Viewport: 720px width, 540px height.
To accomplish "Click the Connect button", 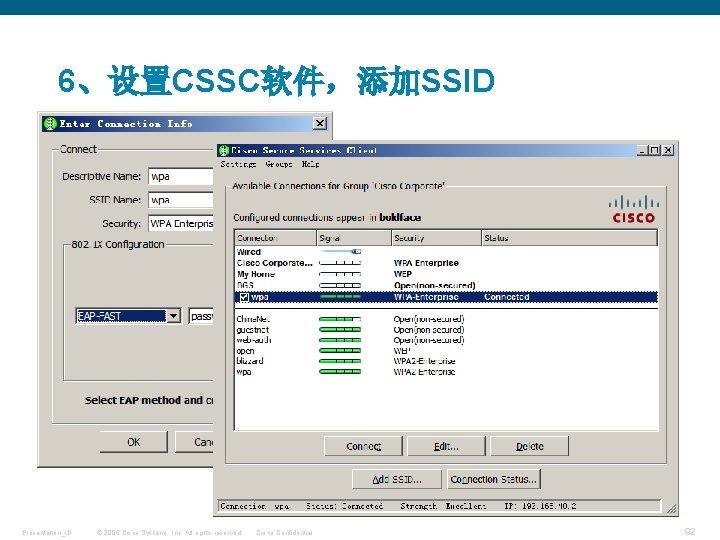I will [x=364, y=446].
